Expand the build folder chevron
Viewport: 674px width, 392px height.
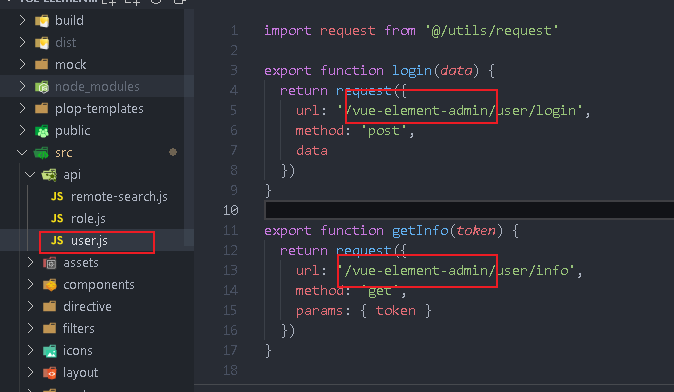tap(22, 20)
